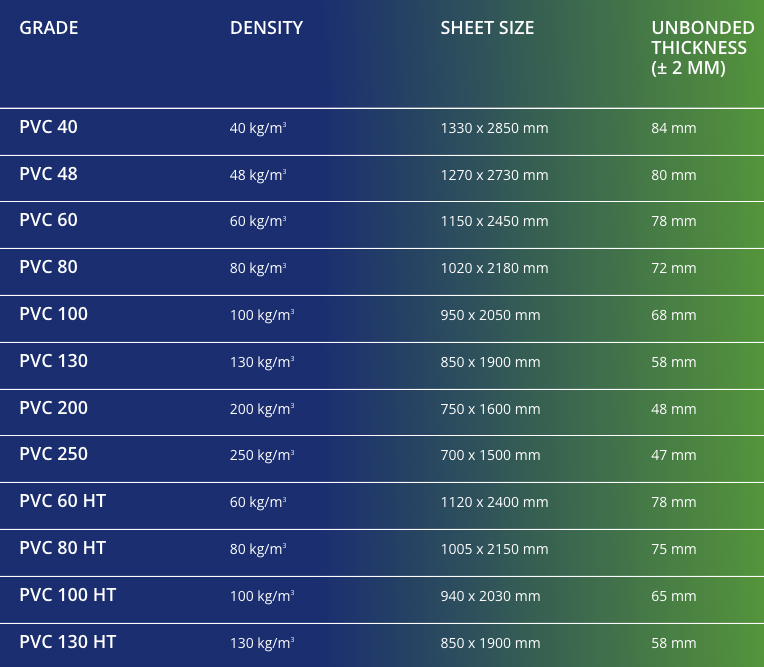Click the SHEET SIZE column header

click(x=487, y=28)
